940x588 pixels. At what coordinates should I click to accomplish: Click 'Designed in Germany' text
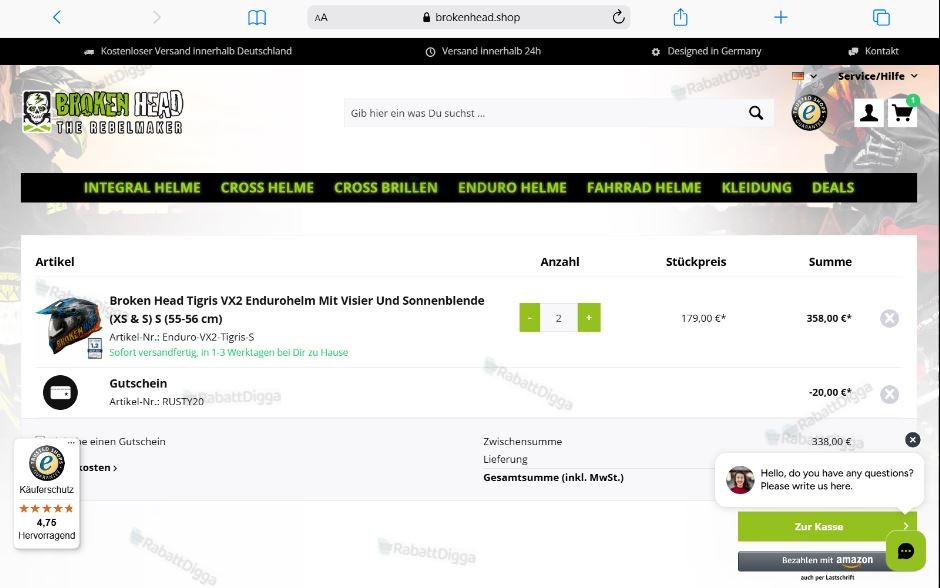(x=714, y=51)
